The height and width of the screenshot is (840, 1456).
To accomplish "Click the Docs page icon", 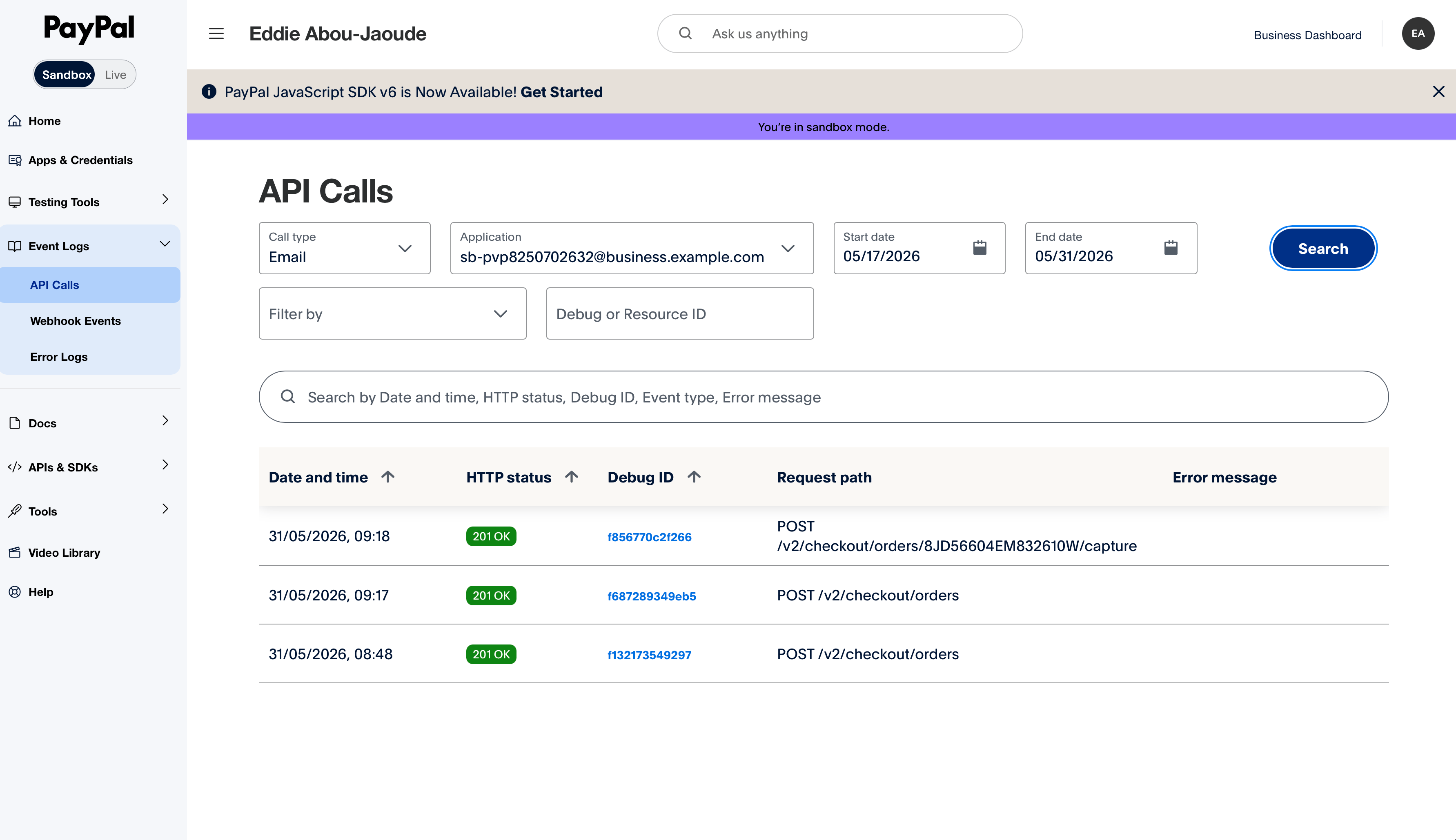I will [15, 423].
